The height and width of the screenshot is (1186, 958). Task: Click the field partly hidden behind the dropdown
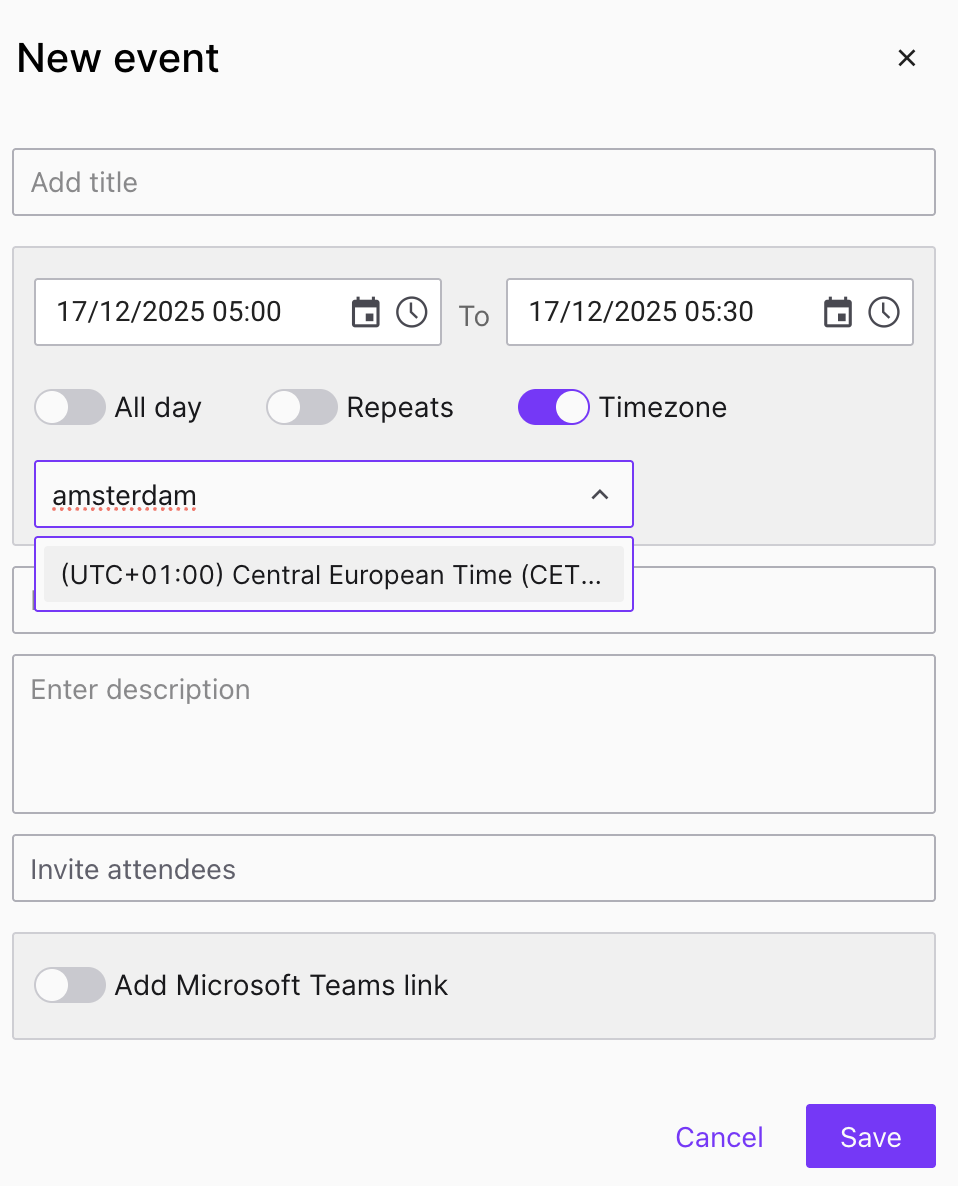click(x=784, y=600)
